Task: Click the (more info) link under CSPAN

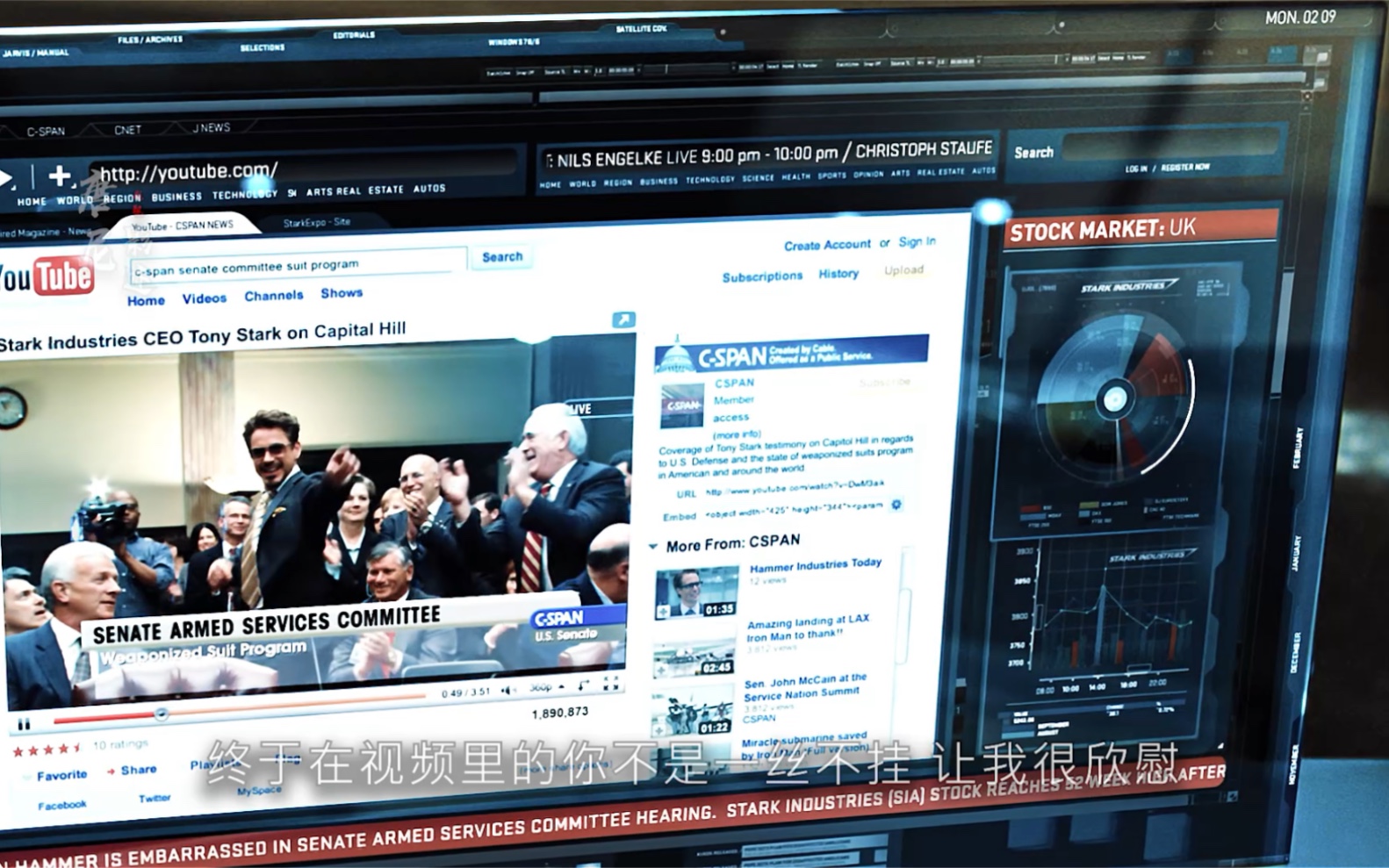Action: pos(737,434)
